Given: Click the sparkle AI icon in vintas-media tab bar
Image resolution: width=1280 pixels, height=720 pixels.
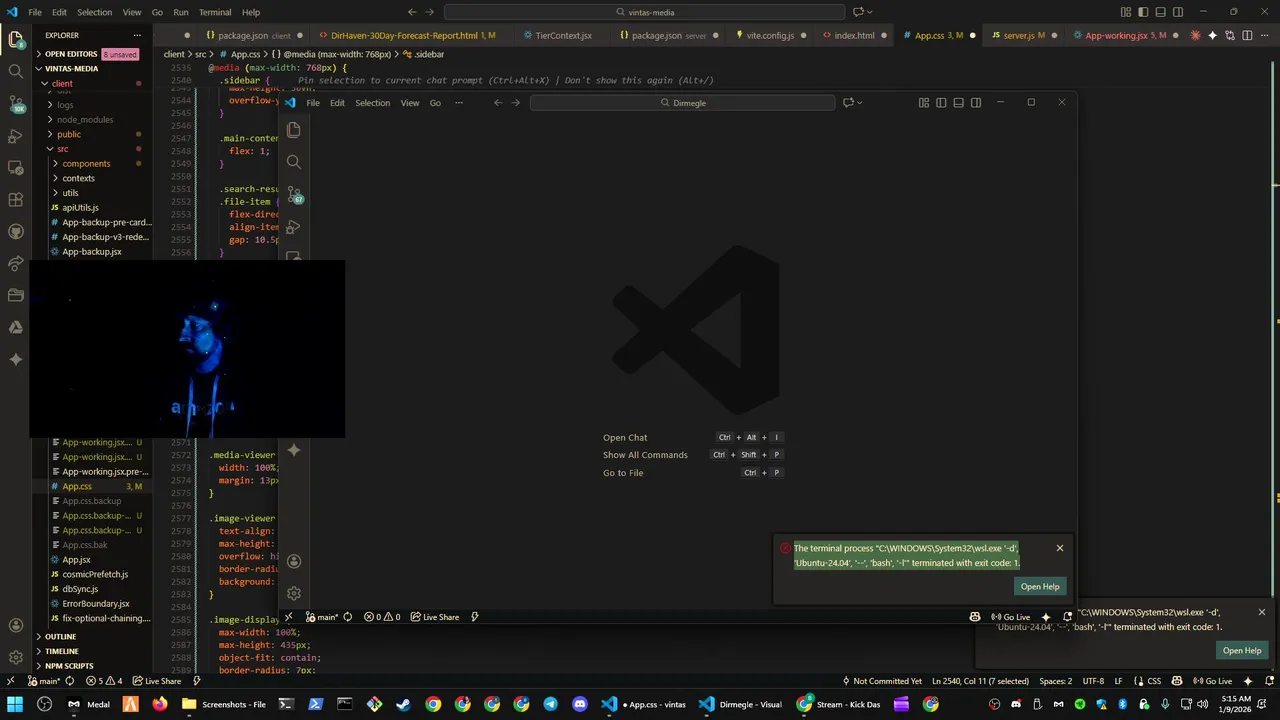Looking at the screenshot, I should pyautogui.click(x=1213, y=35).
